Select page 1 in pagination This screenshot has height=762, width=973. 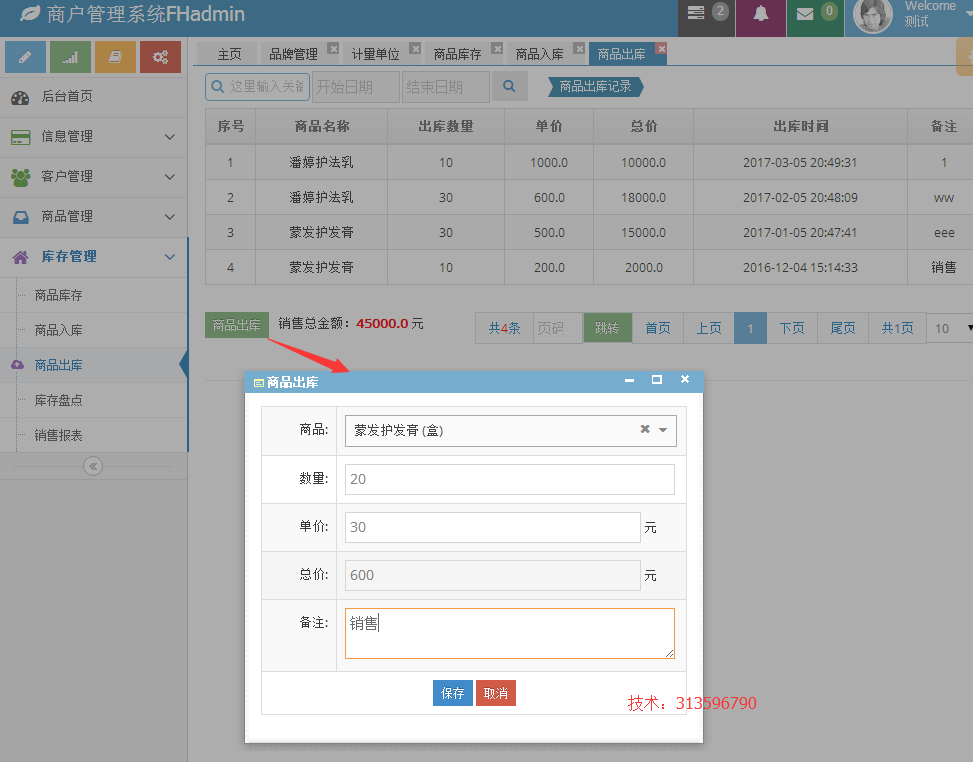click(750, 328)
